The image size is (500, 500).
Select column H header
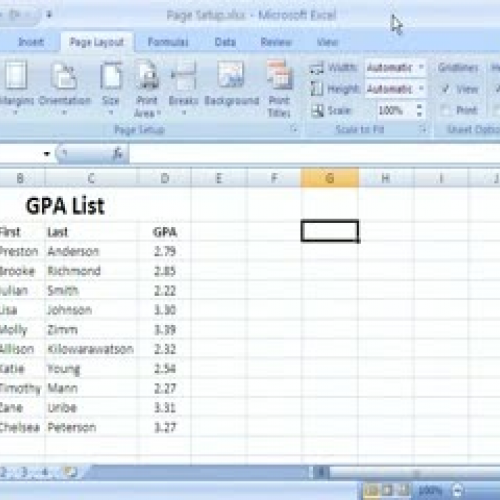coord(386,178)
